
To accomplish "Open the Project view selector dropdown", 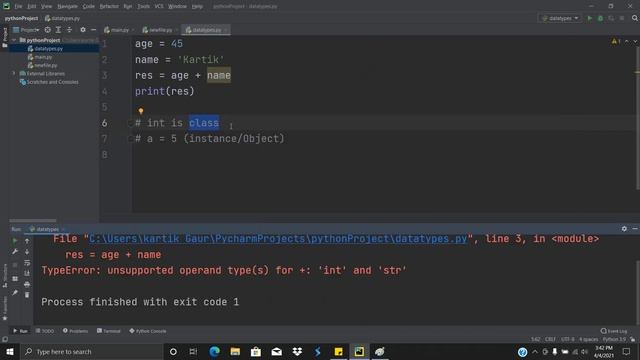I will (26, 30).
